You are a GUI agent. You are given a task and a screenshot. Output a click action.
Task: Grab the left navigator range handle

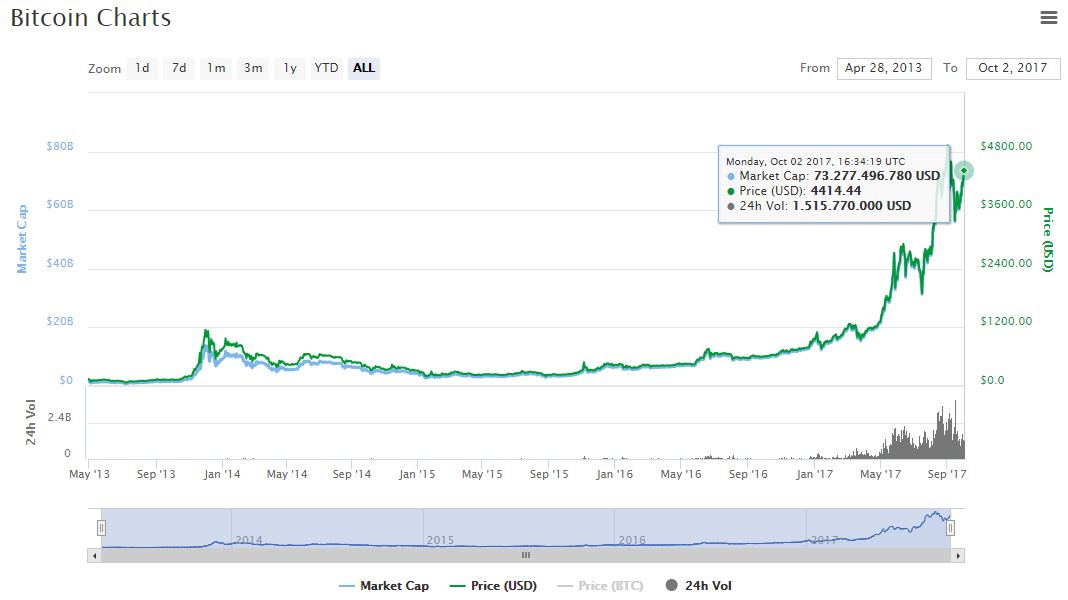tap(101, 528)
